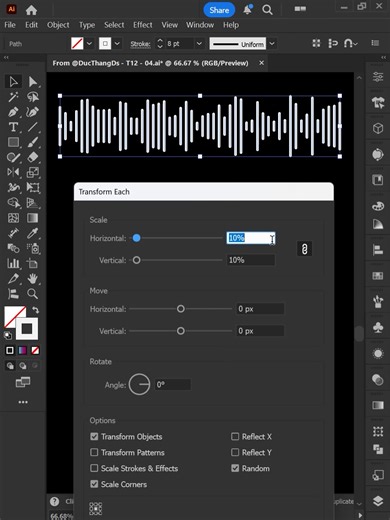Enable Transform Patterns checkbox
This screenshot has width=390, height=520.
coord(94,452)
